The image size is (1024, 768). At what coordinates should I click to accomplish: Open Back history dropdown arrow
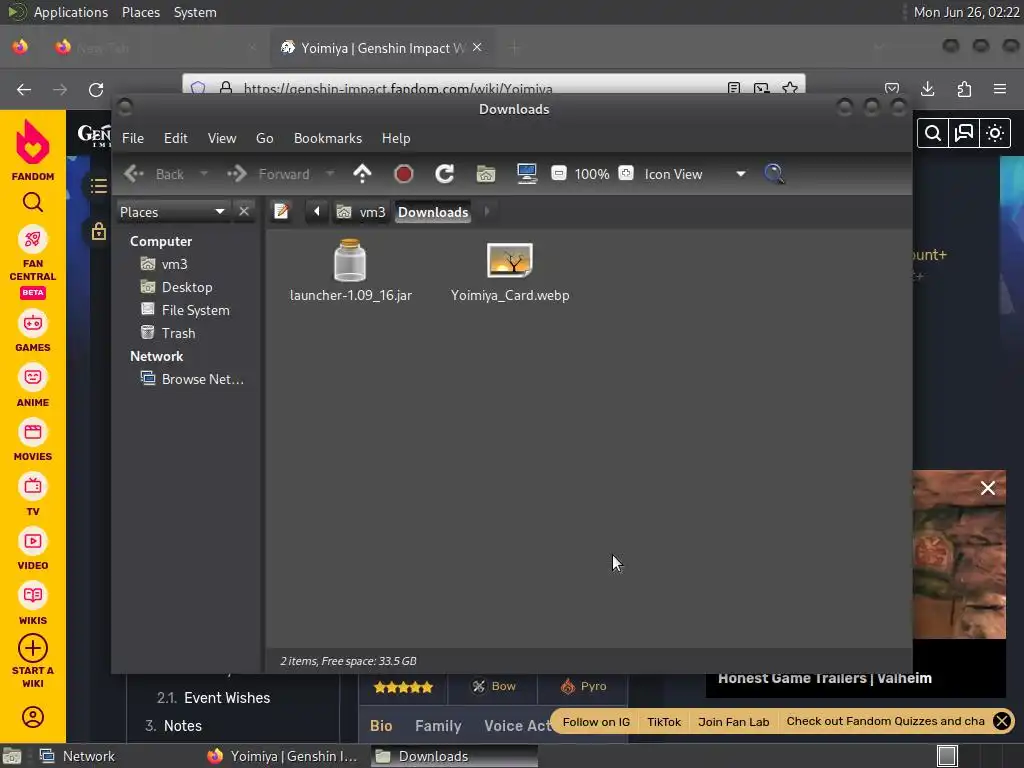click(x=204, y=174)
